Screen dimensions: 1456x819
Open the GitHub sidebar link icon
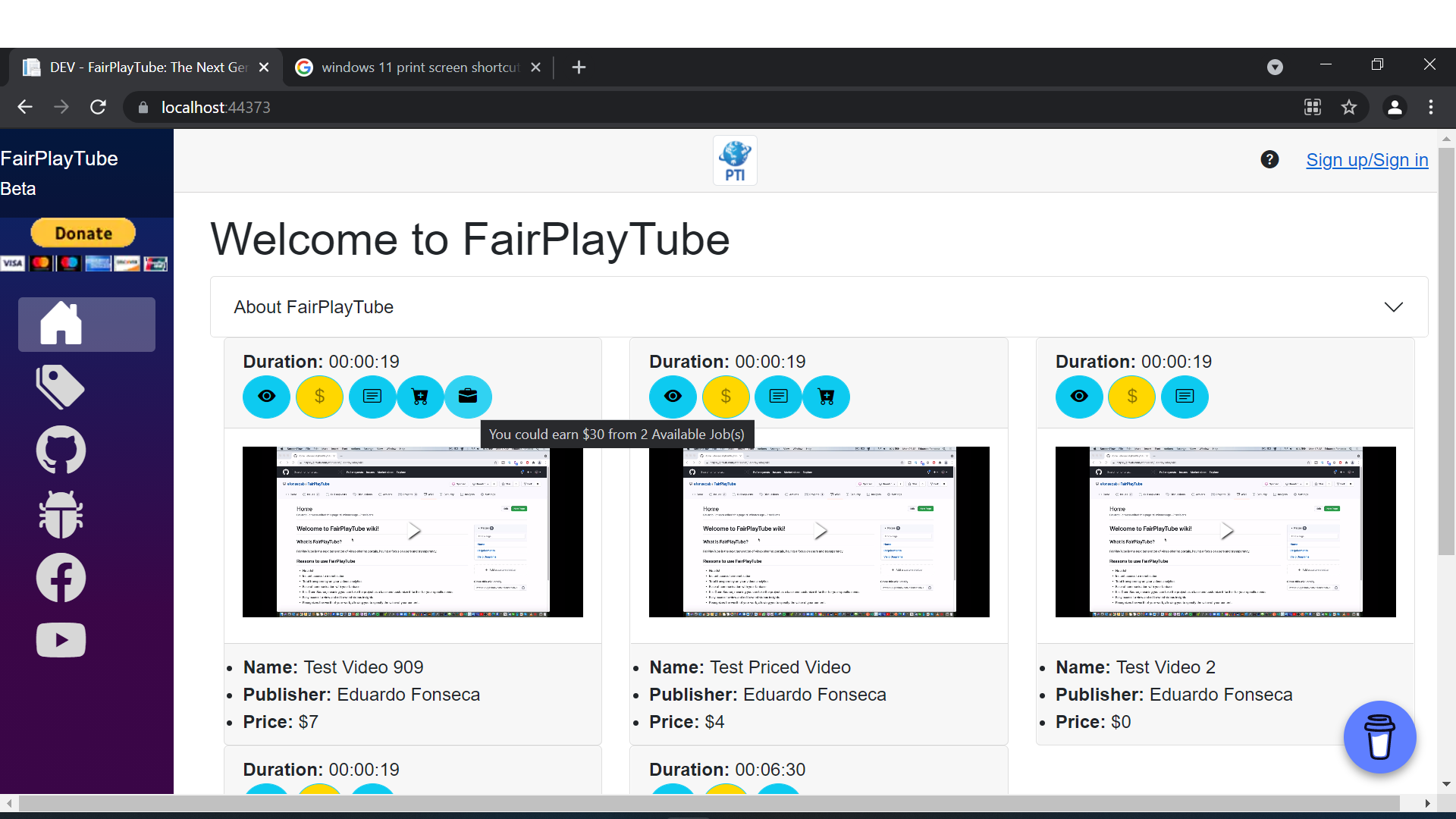[x=61, y=450]
